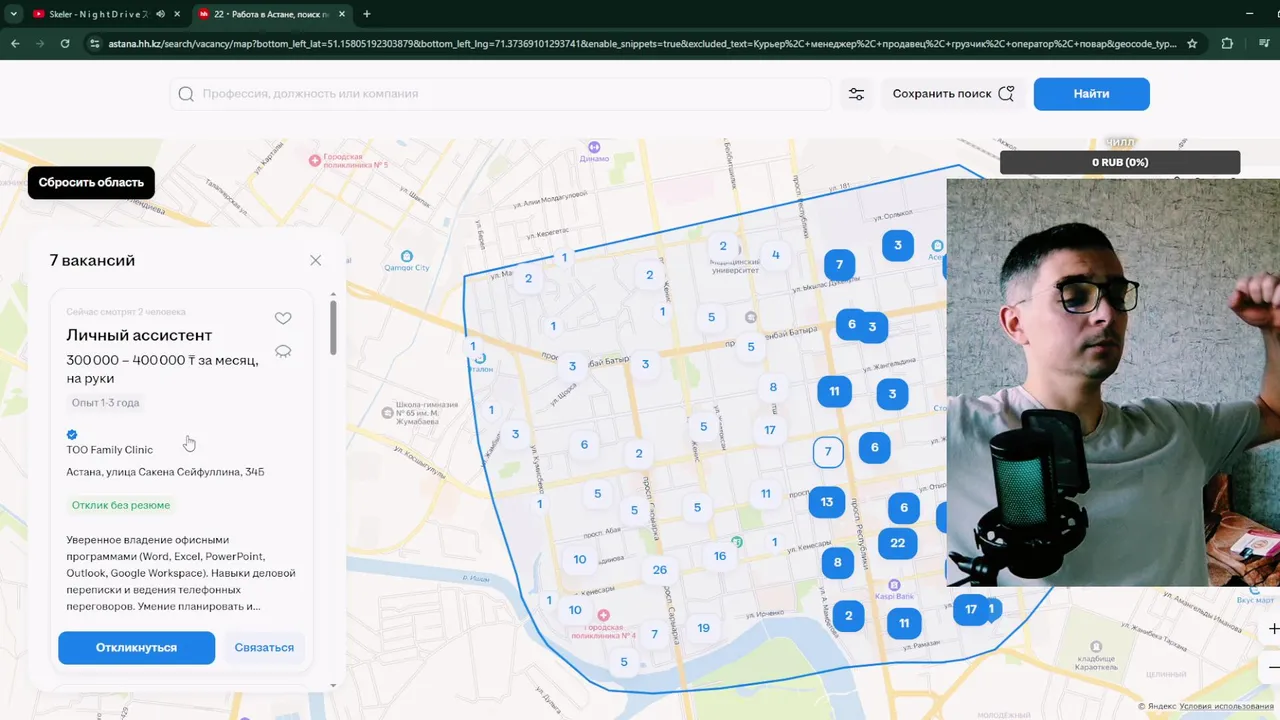This screenshot has width=1280, height=720.
Task: Select the Работа в Астане tab
Action: pos(270,14)
